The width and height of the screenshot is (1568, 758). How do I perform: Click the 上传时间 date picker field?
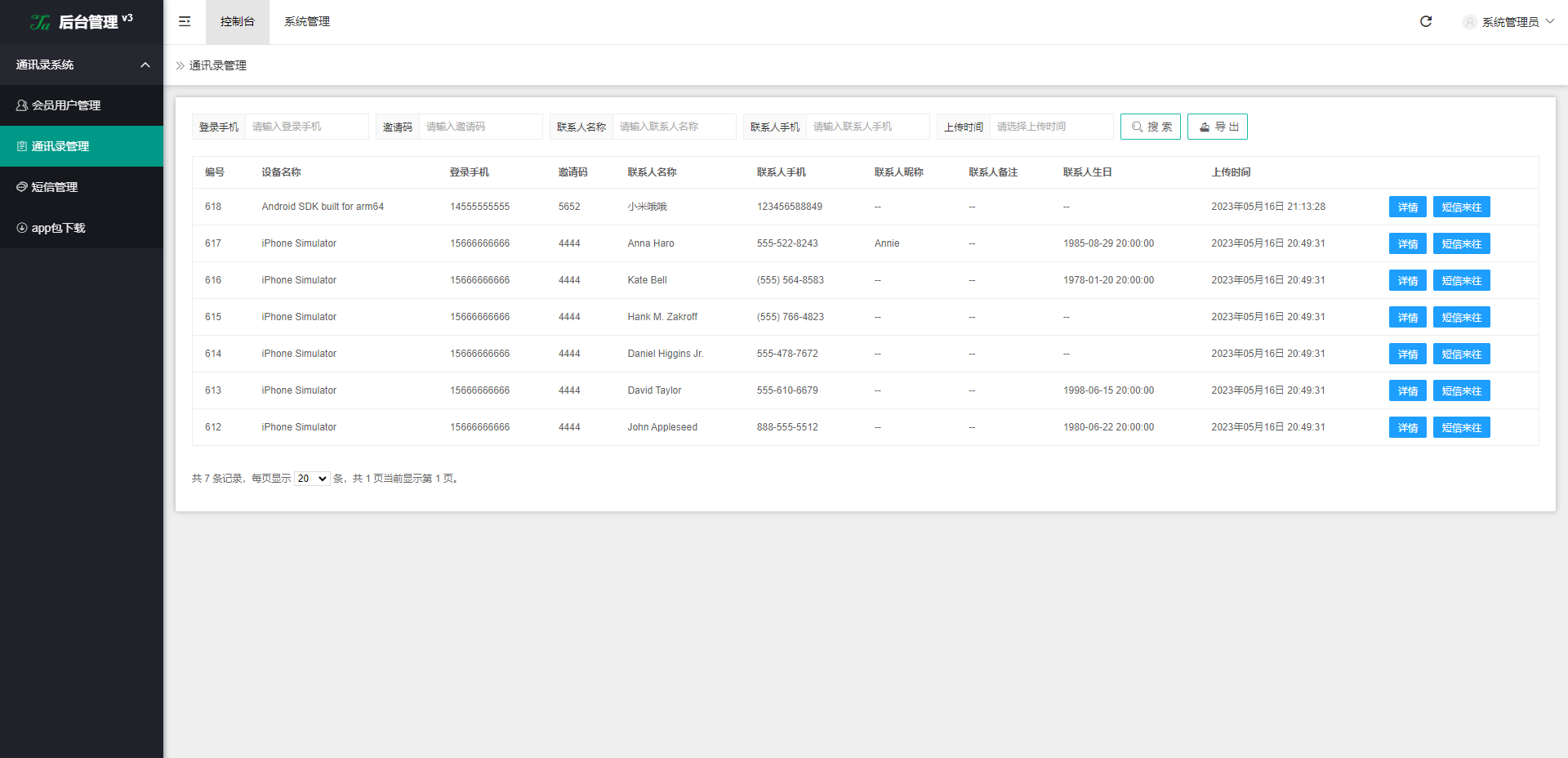[x=1051, y=127]
